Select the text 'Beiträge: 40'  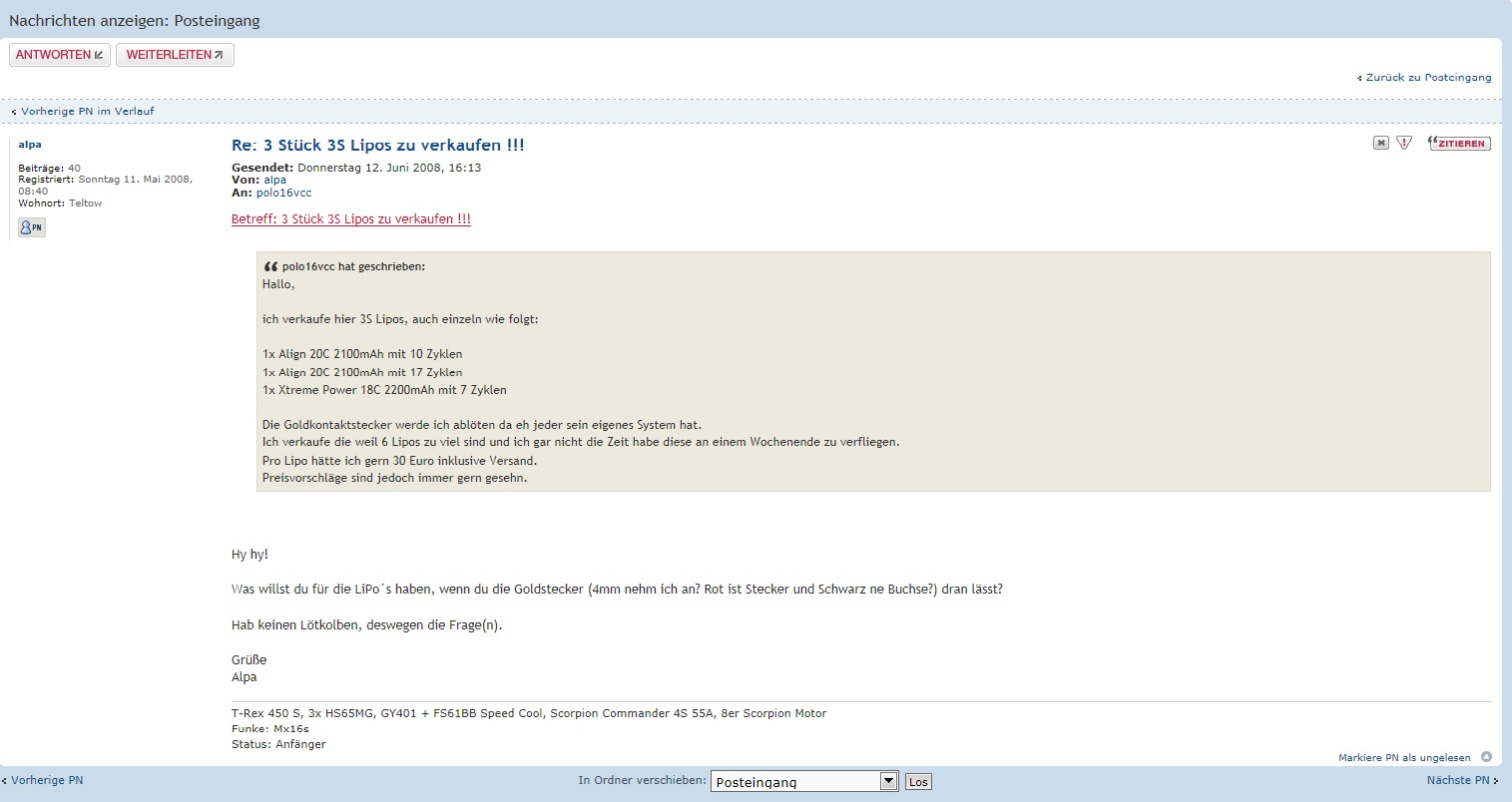pos(49,169)
